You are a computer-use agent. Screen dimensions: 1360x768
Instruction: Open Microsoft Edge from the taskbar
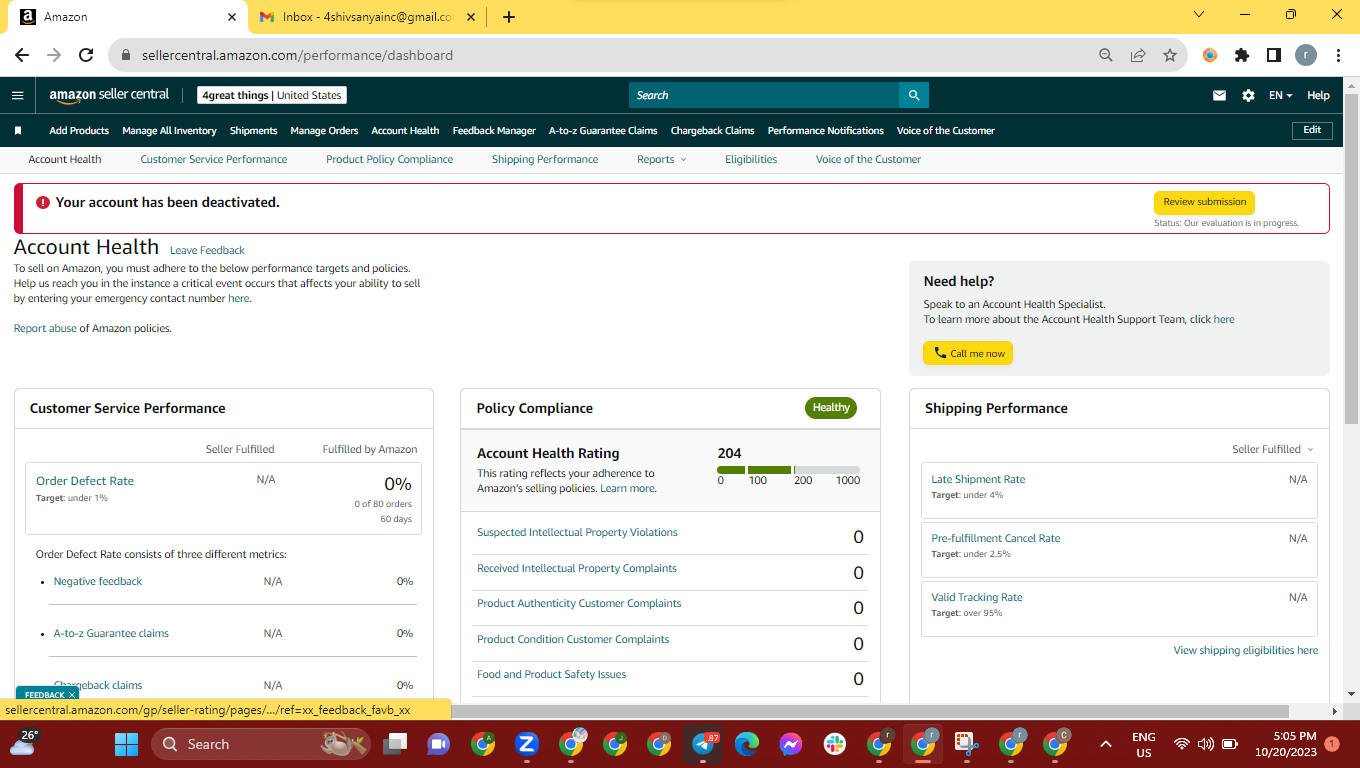pos(747,744)
